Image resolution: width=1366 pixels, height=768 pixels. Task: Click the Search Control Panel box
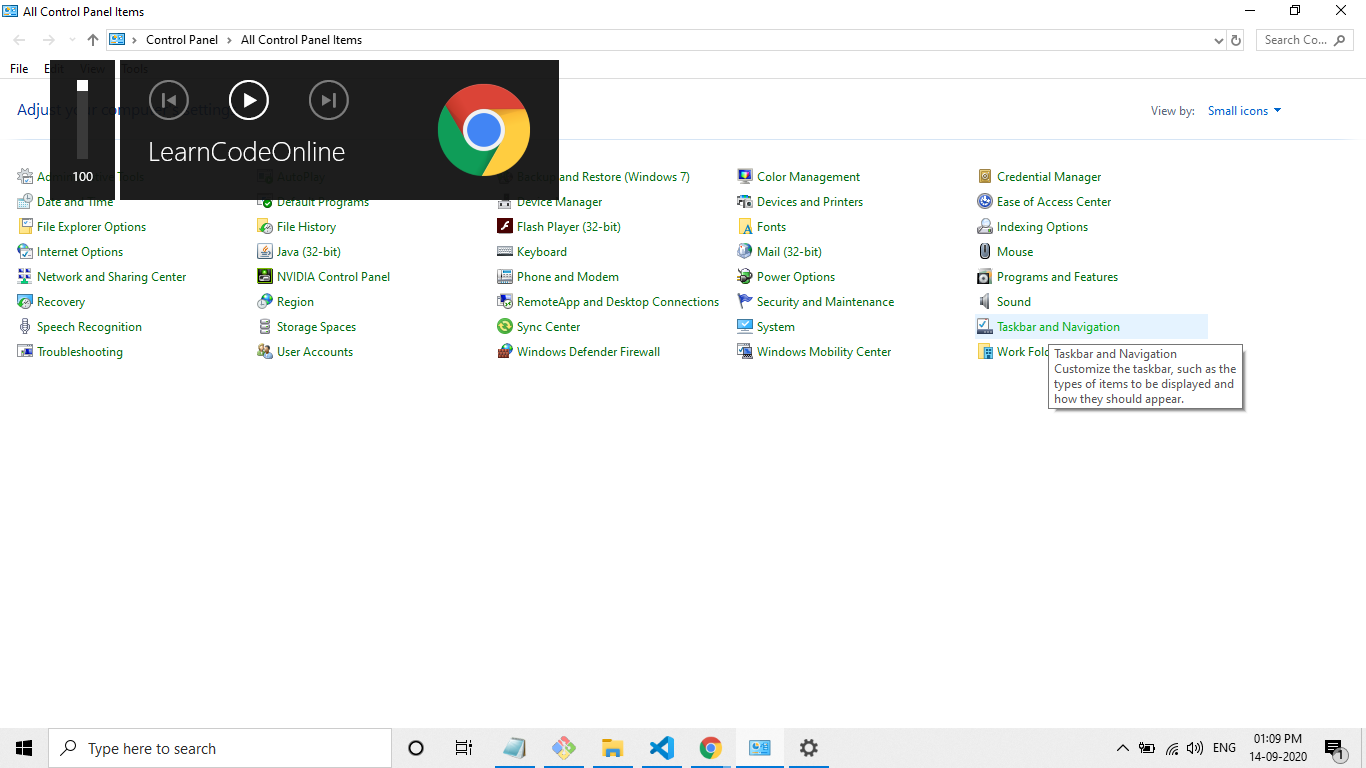1305,40
